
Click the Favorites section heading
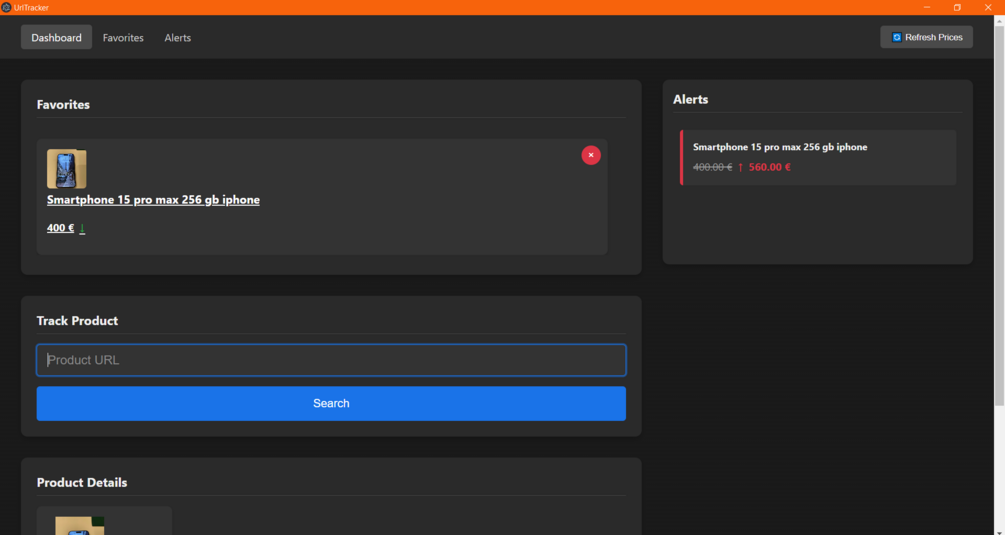coord(63,104)
